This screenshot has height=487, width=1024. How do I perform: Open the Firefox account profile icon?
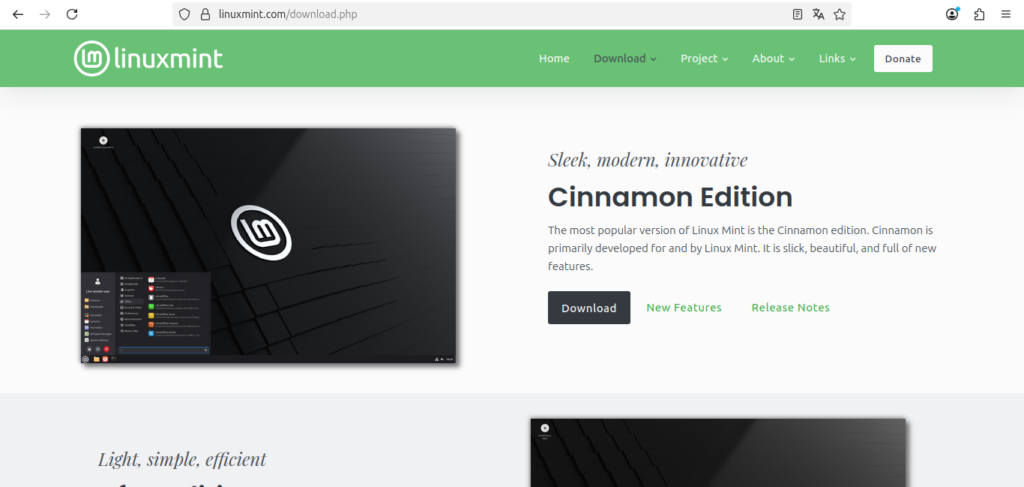(952, 15)
